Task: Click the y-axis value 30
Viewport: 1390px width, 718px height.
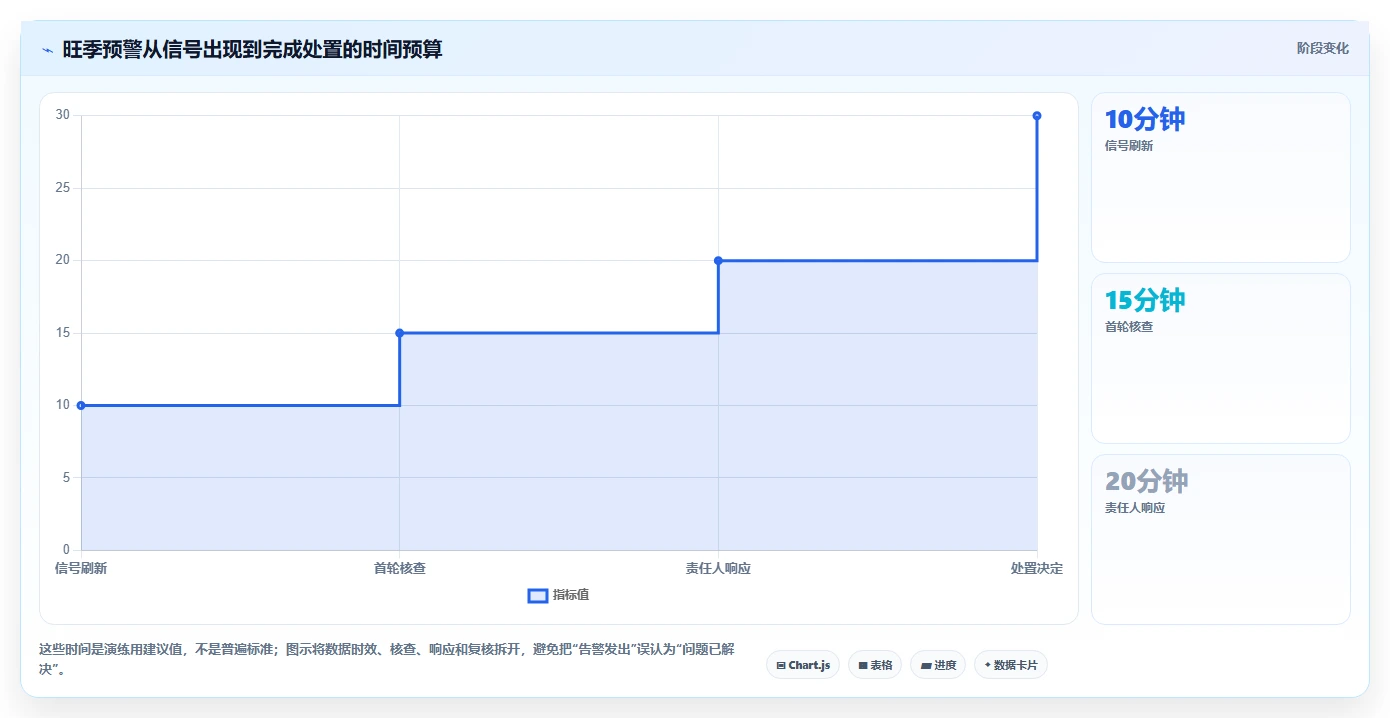Action: pos(63,115)
